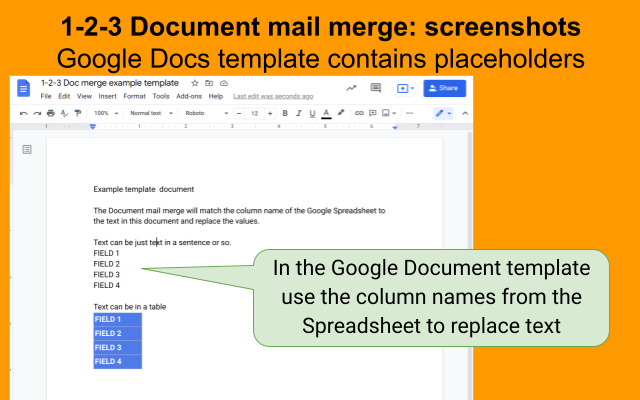Toggle Bold formatting
The width and height of the screenshot is (640, 400).
(x=285, y=113)
